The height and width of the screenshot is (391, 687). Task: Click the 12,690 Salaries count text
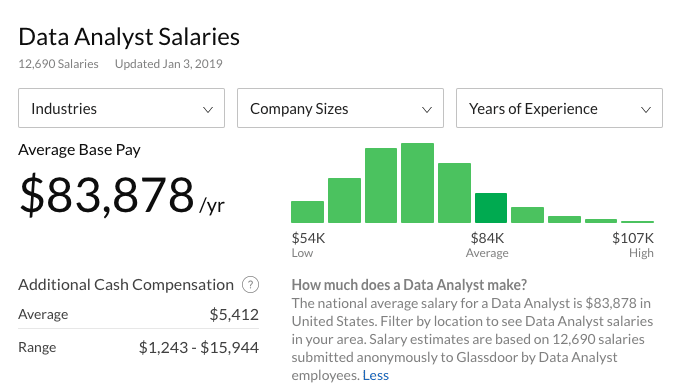(x=58, y=64)
